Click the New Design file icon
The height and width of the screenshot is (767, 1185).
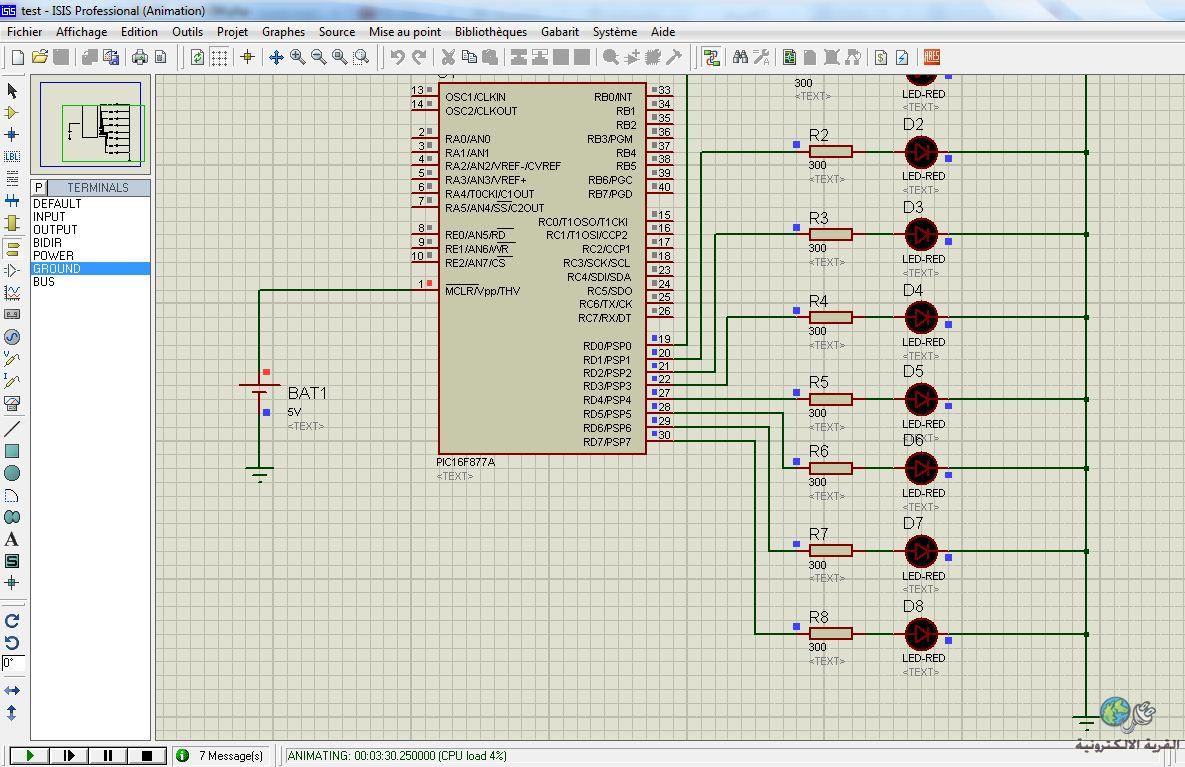coord(18,57)
